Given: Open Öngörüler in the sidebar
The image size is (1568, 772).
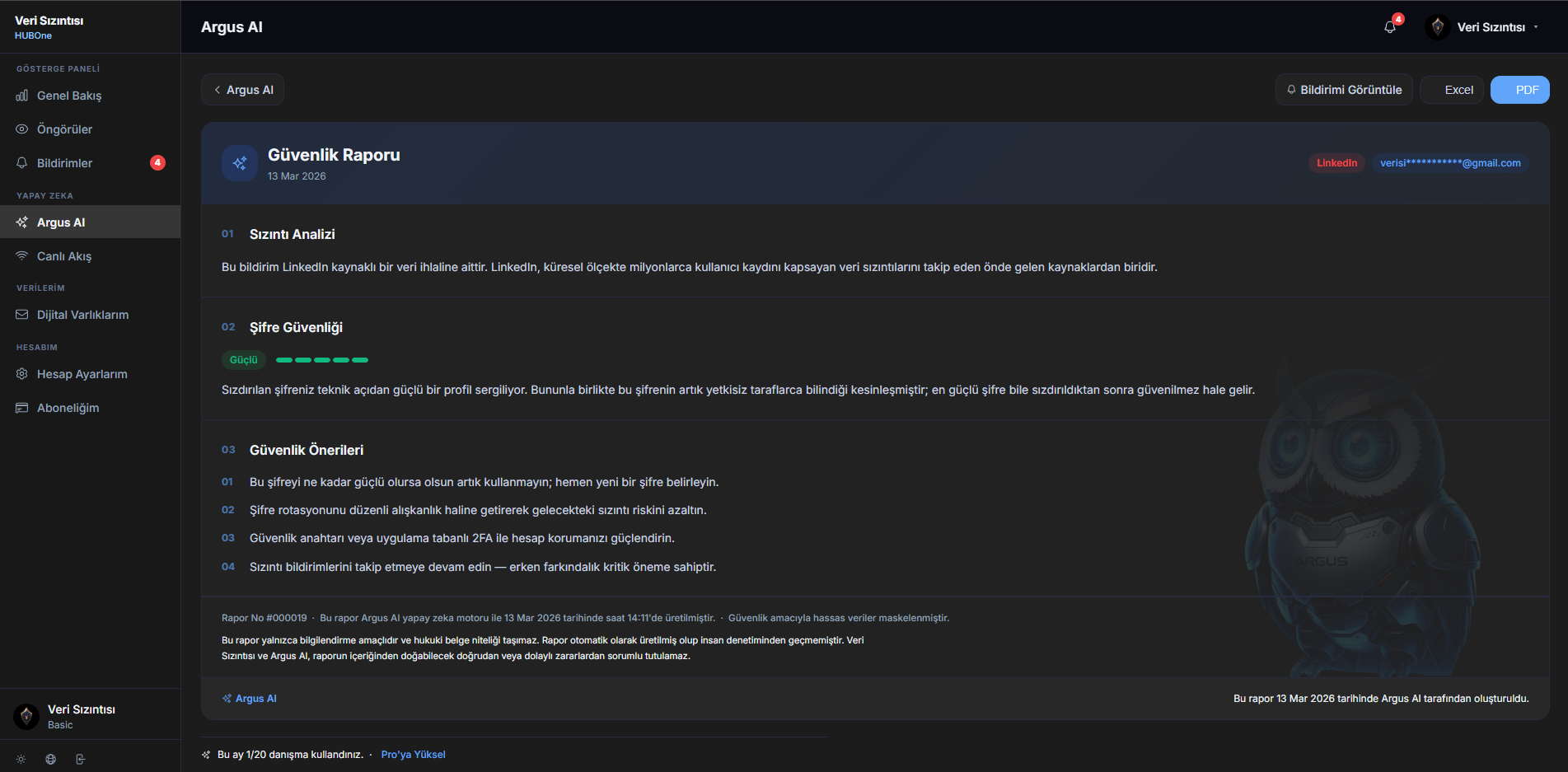Looking at the screenshot, I should point(91,129).
